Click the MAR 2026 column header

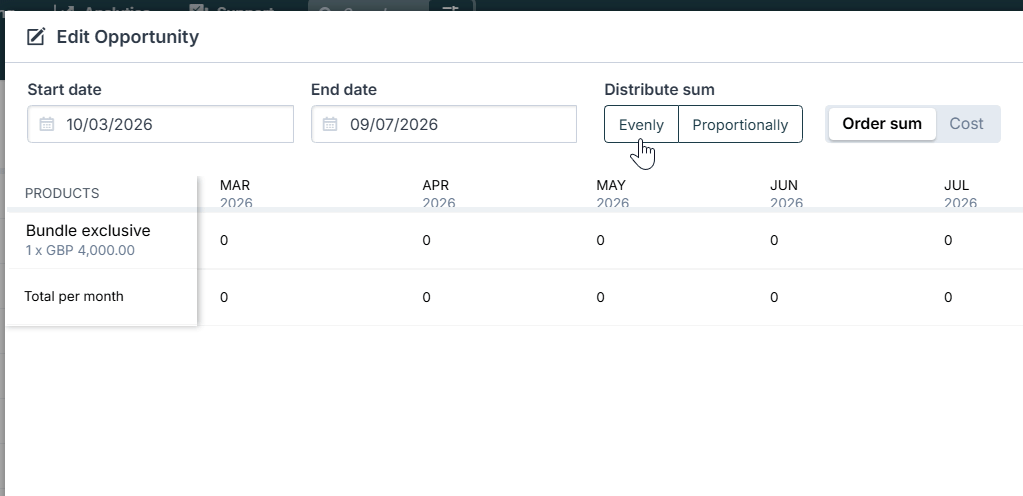[236, 193]
